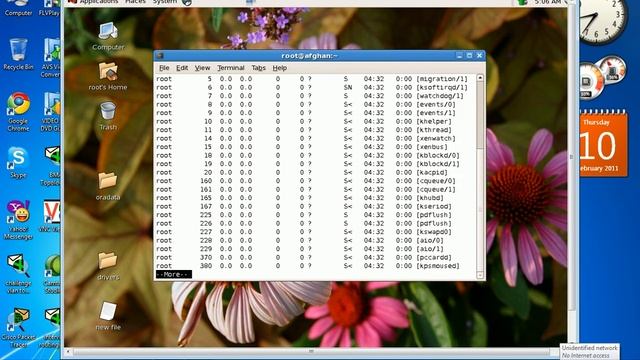The image size is (640, 360).
Task: Click the terminal window title bar icon
Action: pyautogui.click(x=160, y=56)
